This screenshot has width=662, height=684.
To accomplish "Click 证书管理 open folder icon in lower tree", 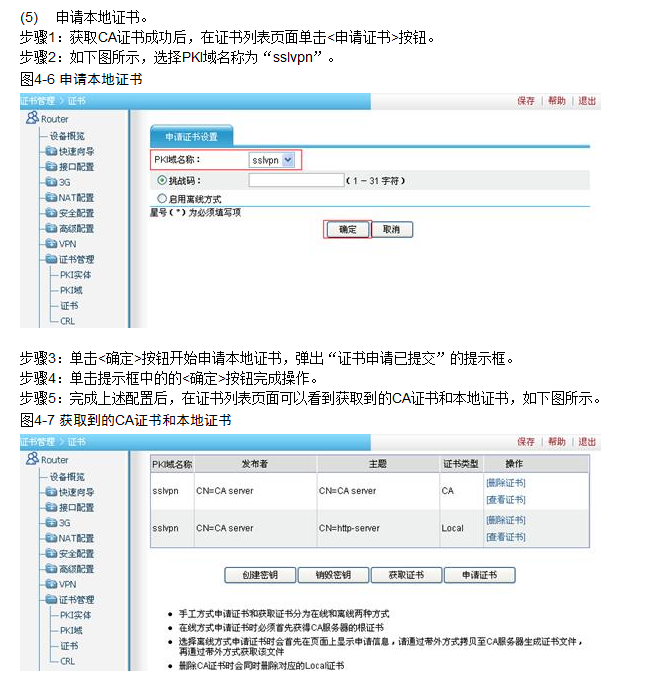I will [51, 599].
